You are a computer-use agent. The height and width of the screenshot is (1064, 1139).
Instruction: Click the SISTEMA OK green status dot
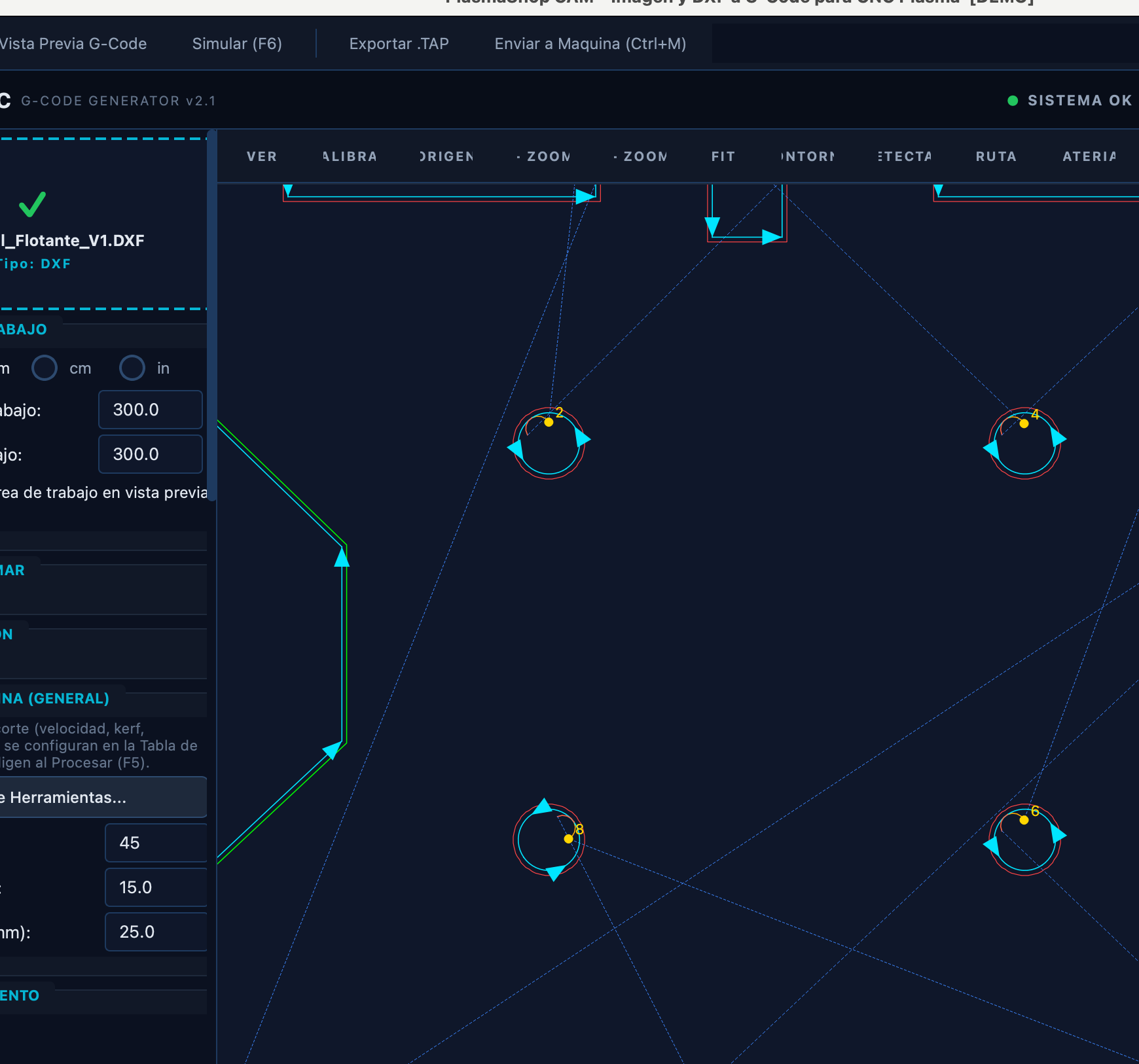point(1013,101)
